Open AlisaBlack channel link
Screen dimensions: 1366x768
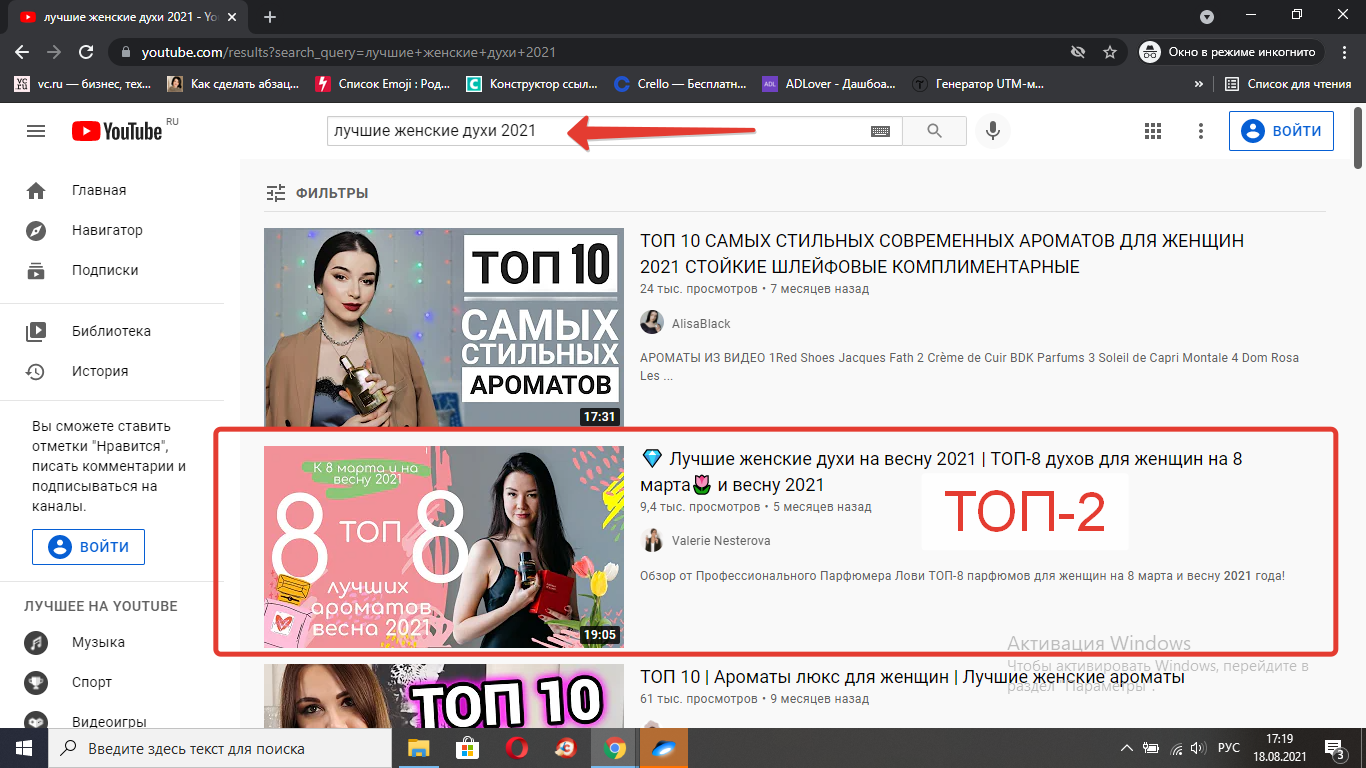coord(701,323)
